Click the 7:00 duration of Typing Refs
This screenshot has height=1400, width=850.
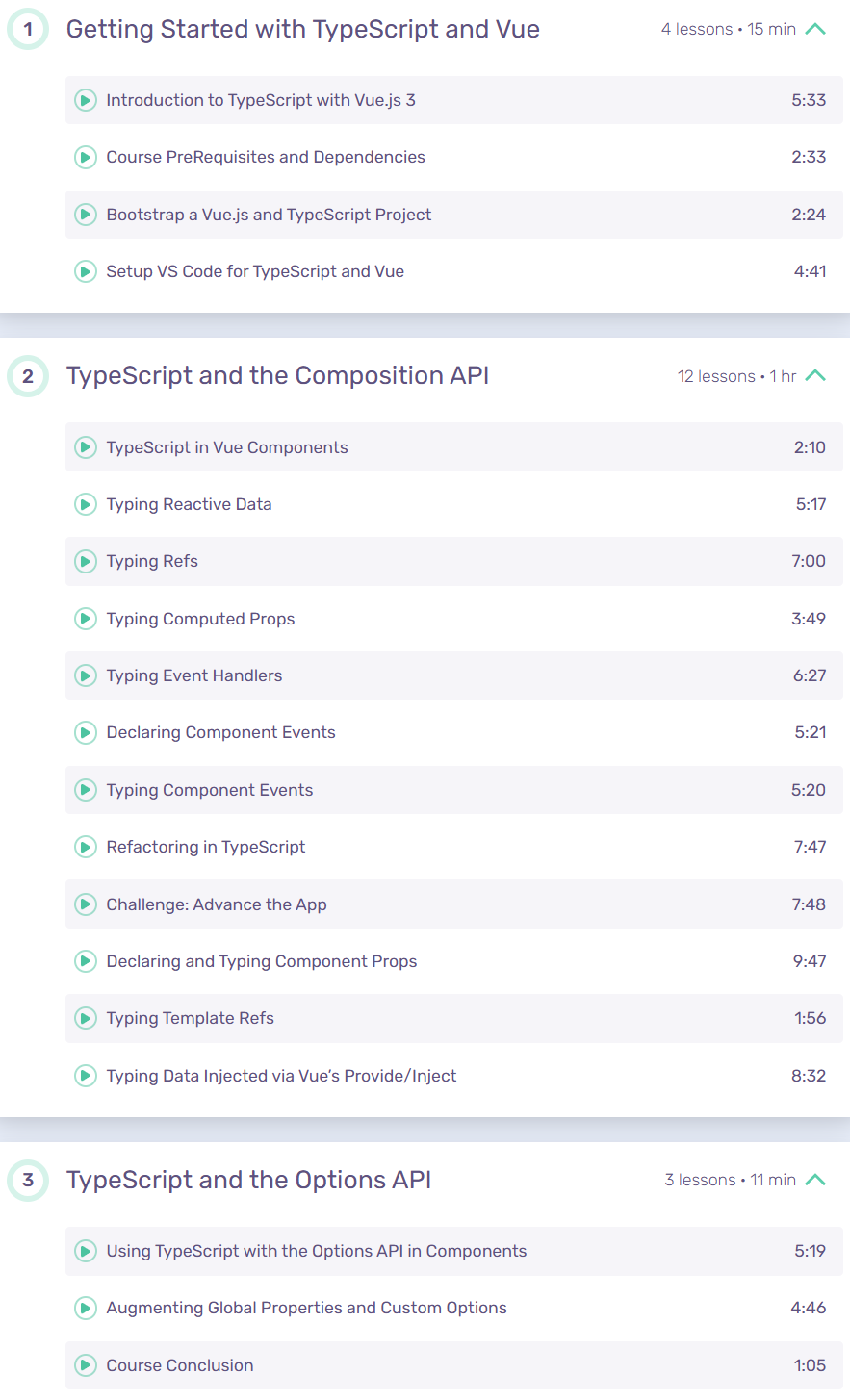[x=809, y=561]
